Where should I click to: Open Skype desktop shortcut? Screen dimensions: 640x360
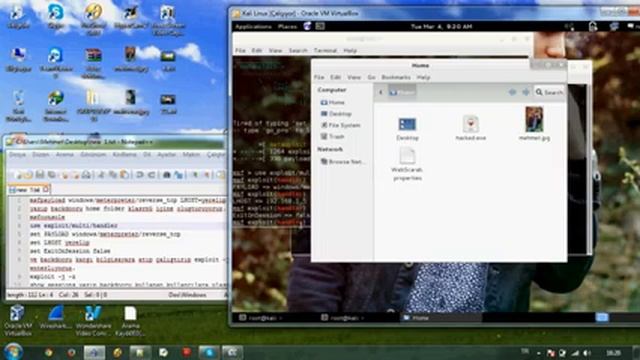[x=56, y=16]
